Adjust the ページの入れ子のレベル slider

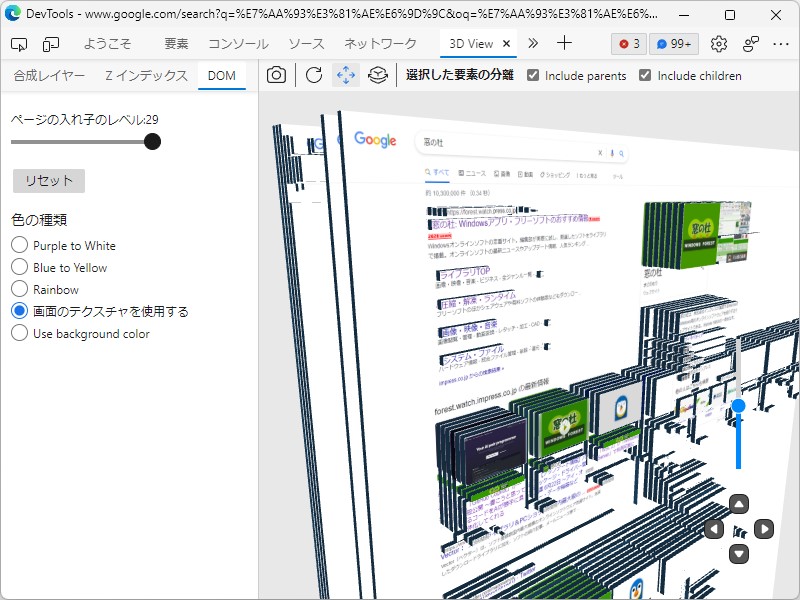[x=152, y=141]
